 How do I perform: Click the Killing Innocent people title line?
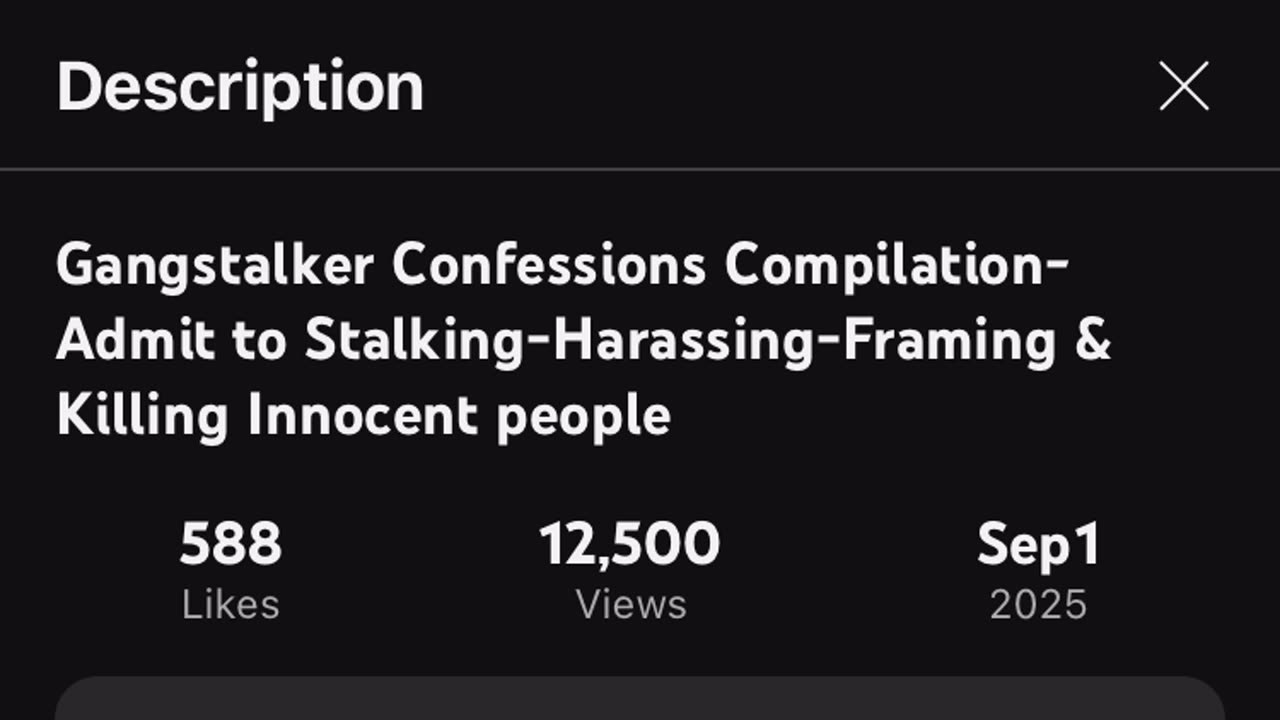[x=363, y=415]
